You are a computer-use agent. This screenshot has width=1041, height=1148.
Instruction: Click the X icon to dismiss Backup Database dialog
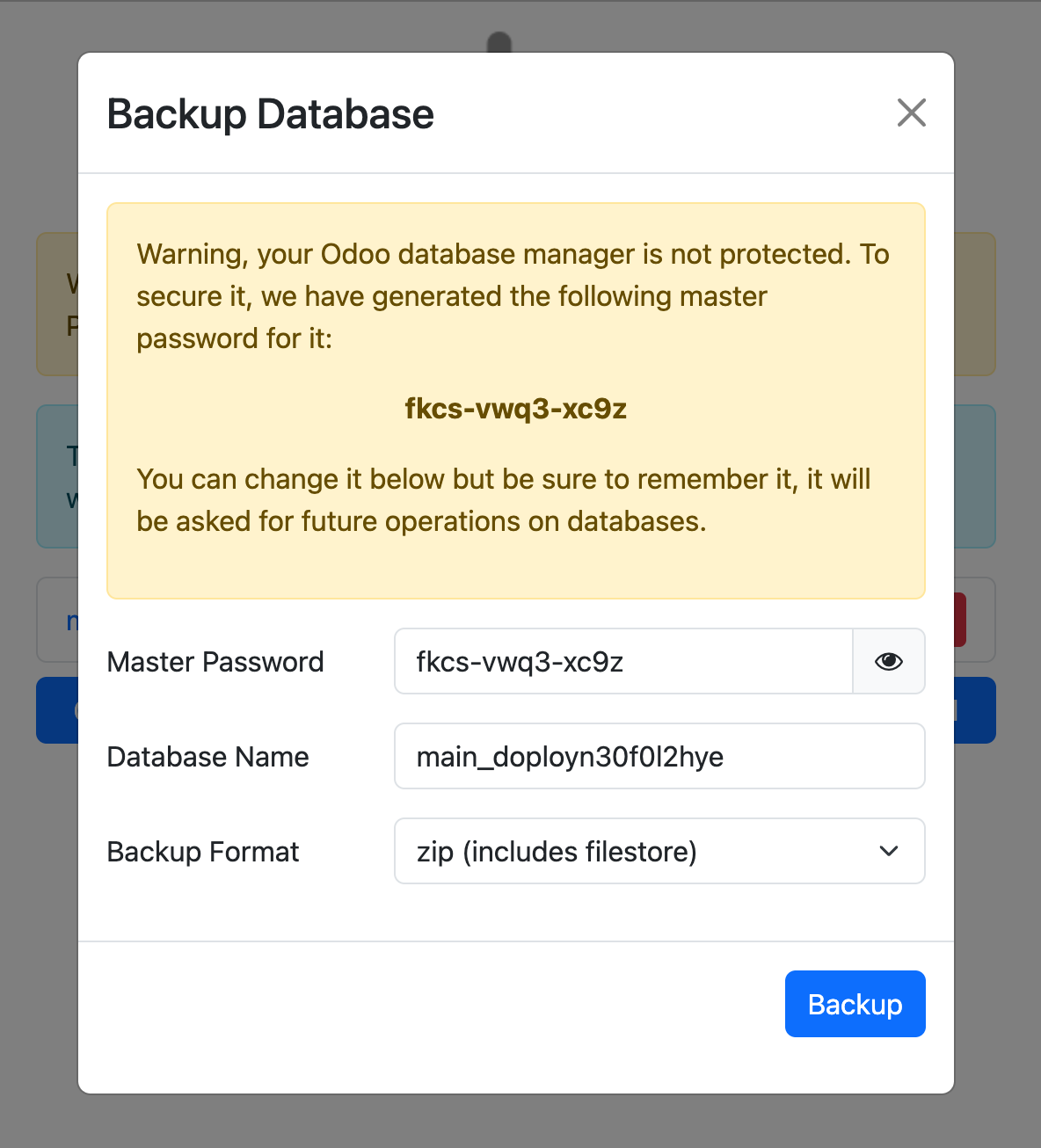pyautogui.click(x=911, y=113)
